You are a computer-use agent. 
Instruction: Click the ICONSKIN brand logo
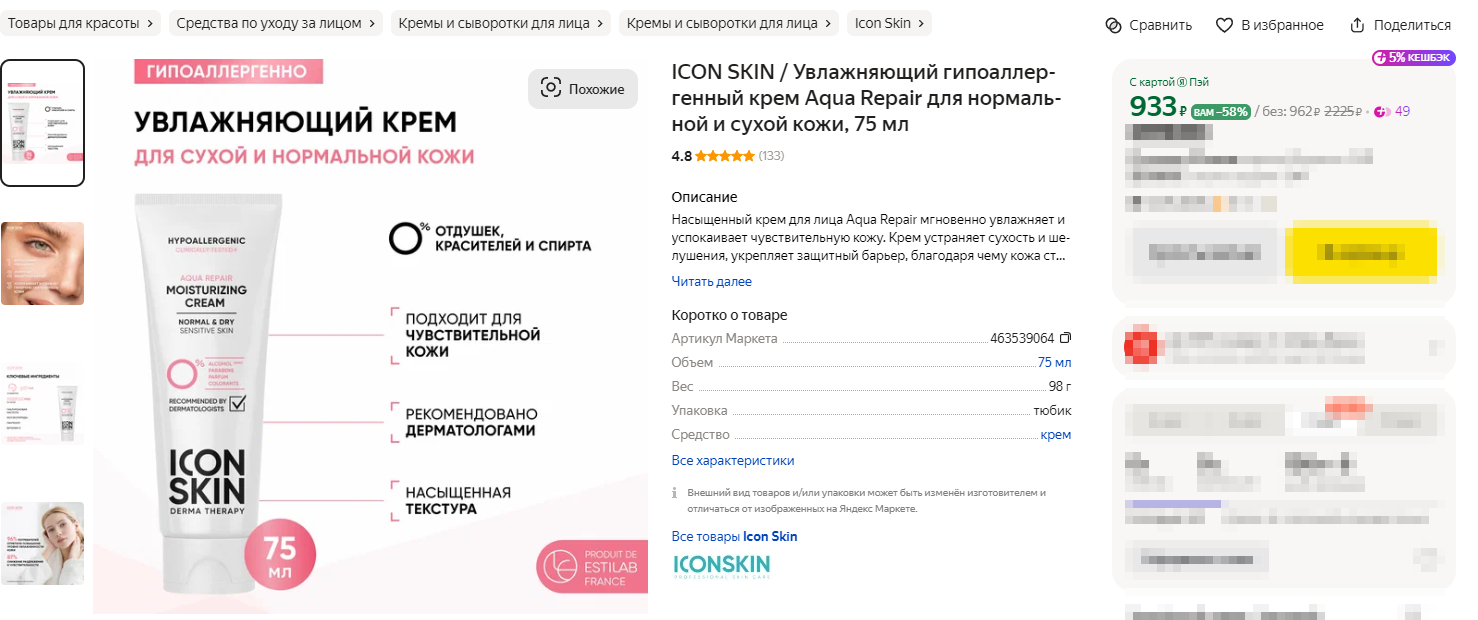click(x=721, y=566)
